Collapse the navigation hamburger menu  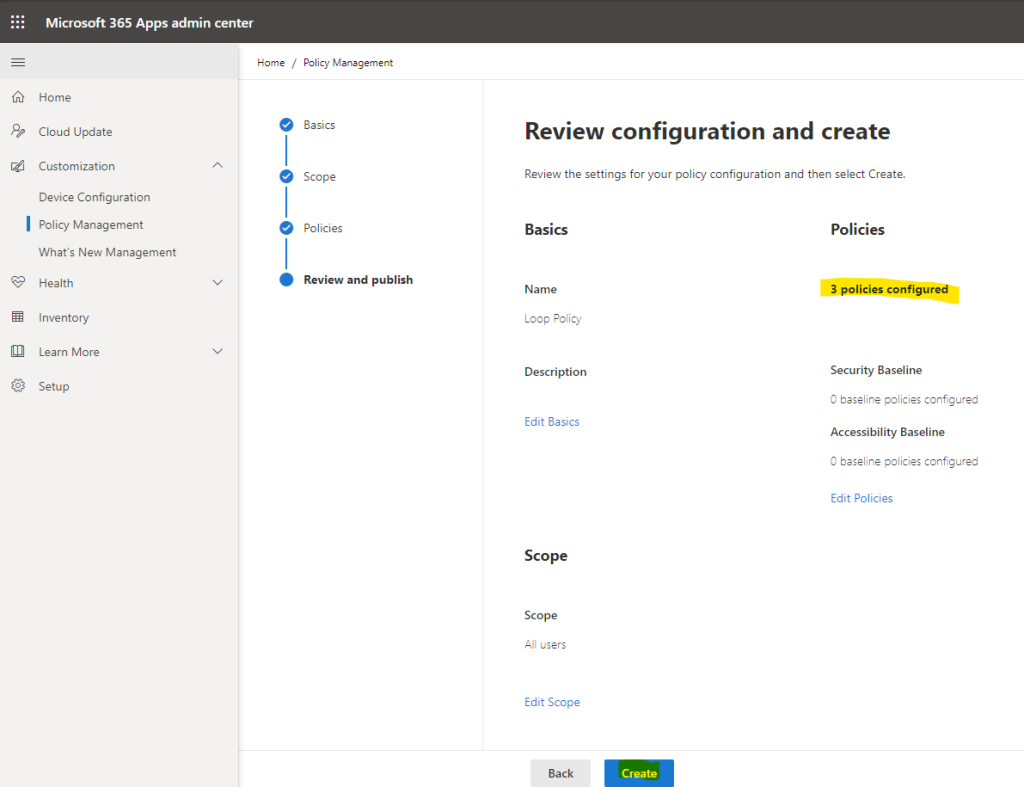click(x=18, y=62)
